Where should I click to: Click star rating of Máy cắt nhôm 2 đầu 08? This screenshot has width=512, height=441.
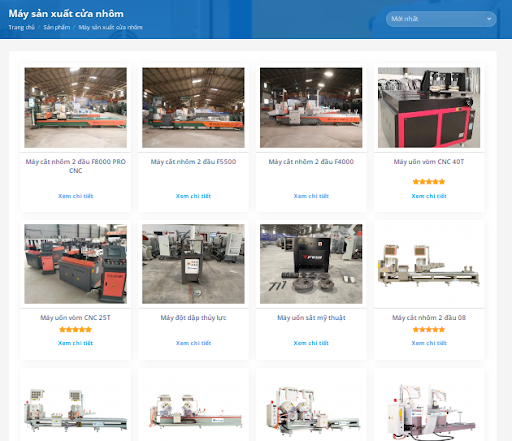click(429, 330)
